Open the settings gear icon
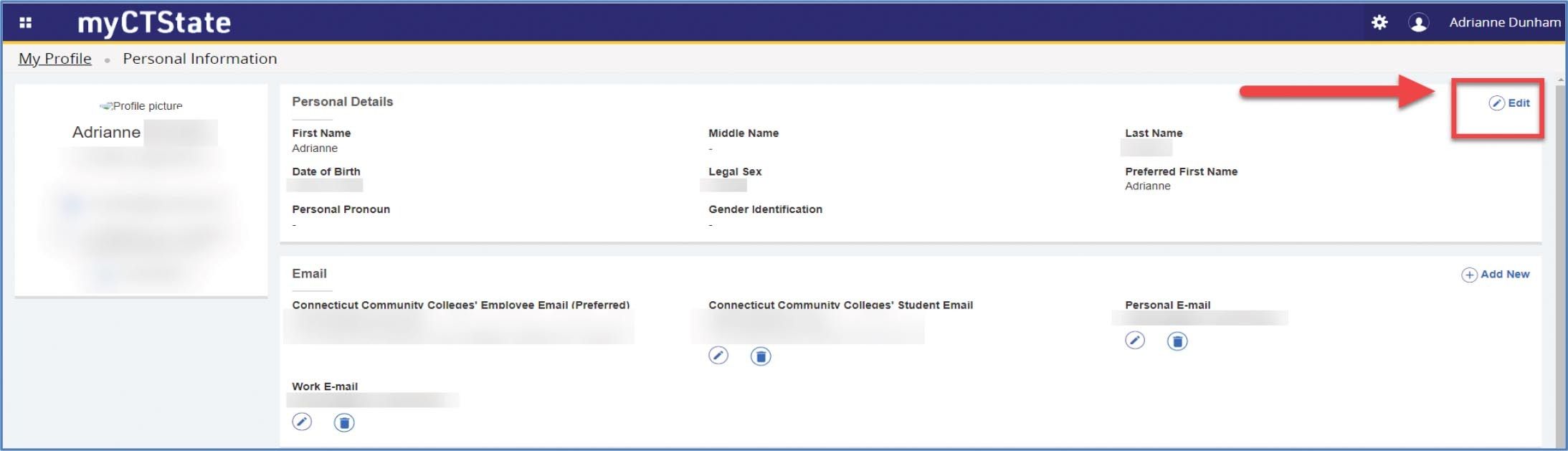Image resolution: width=1568 pixels, height=451 pixels. pos(1379,23)
